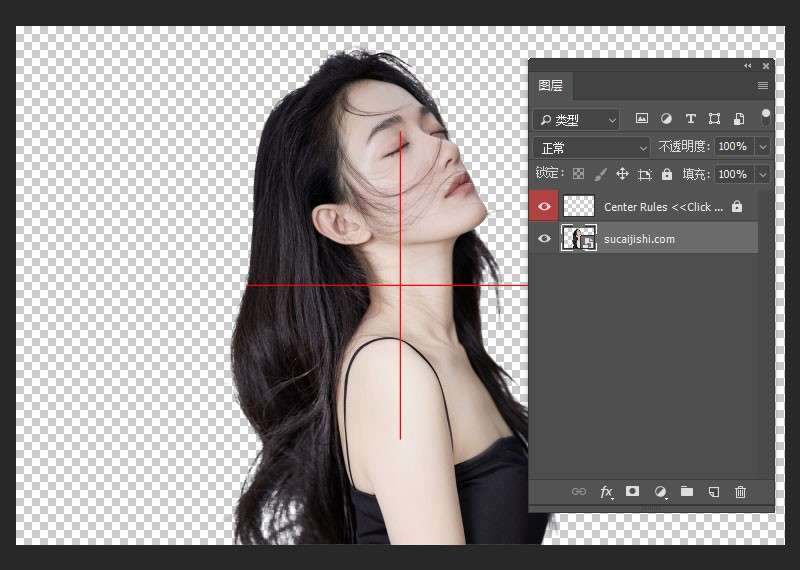800x570 pixels.
Task: Toggle the layer filtering on/off switch
Action: 765,117
